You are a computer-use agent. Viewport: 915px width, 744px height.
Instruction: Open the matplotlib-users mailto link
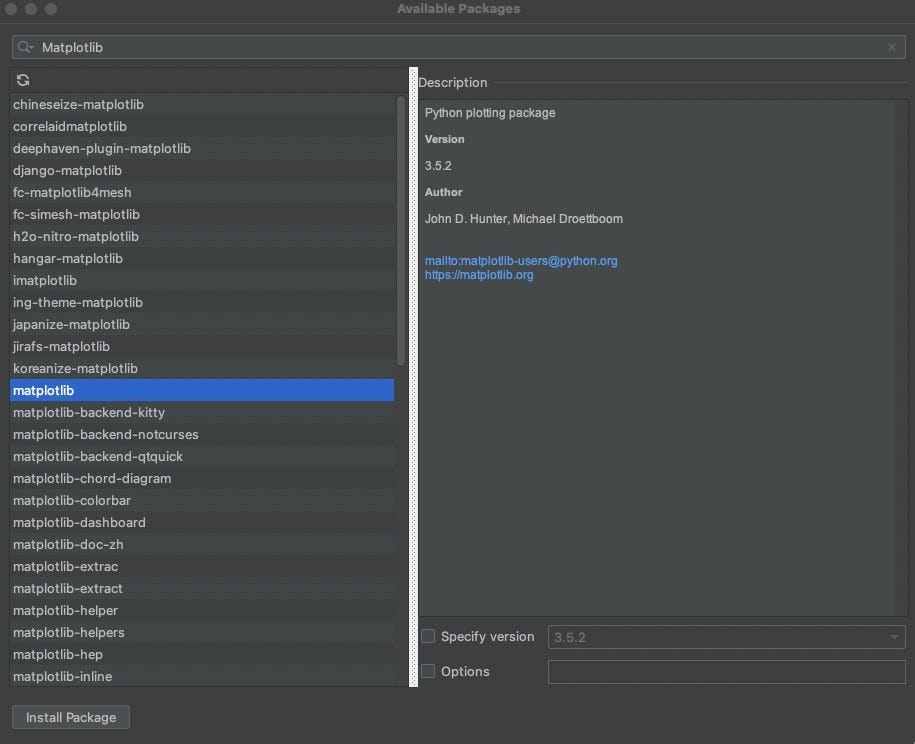(x=521, y=261)
